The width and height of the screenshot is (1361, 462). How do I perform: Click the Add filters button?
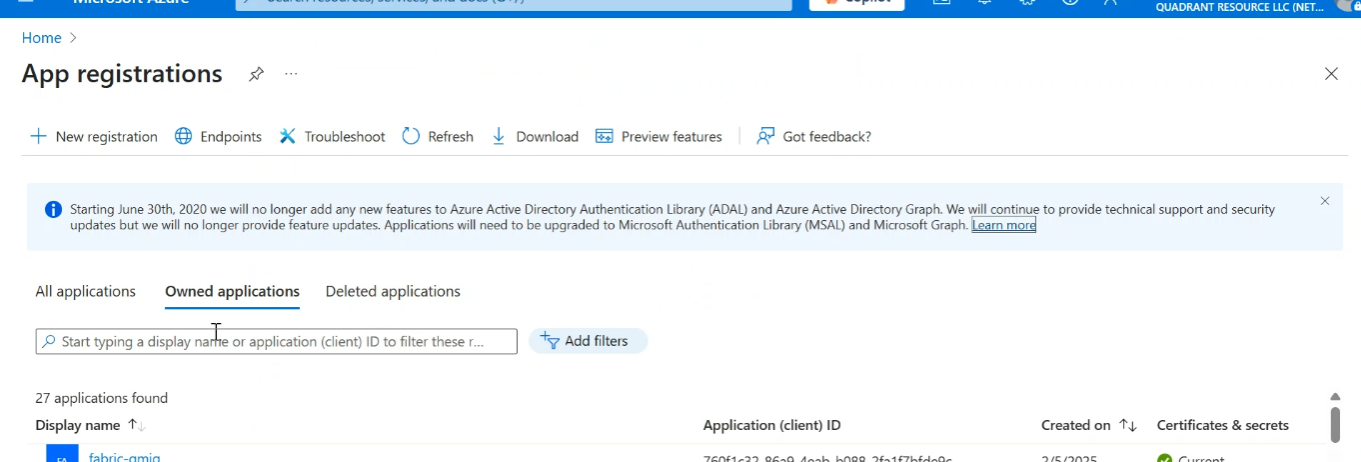(587, 341)
